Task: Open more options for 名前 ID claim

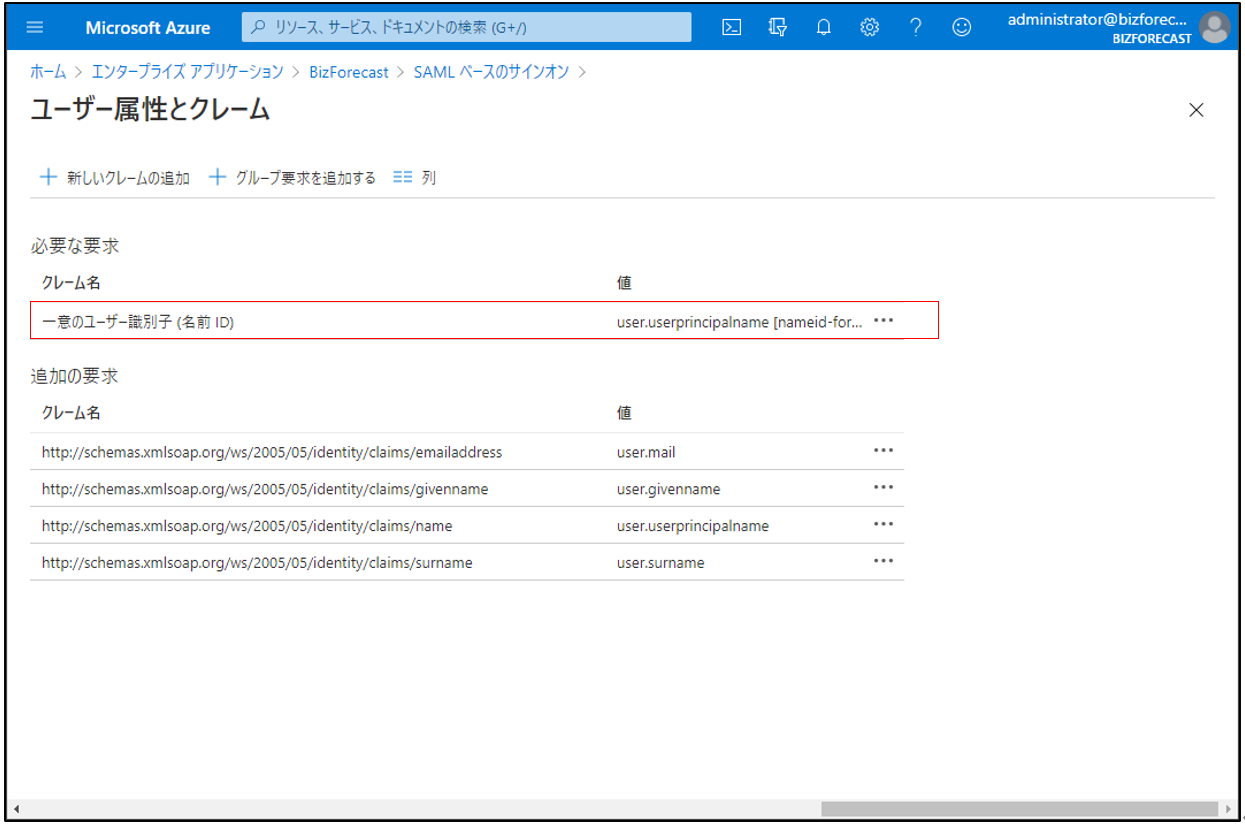Action: tap(883, 321)
